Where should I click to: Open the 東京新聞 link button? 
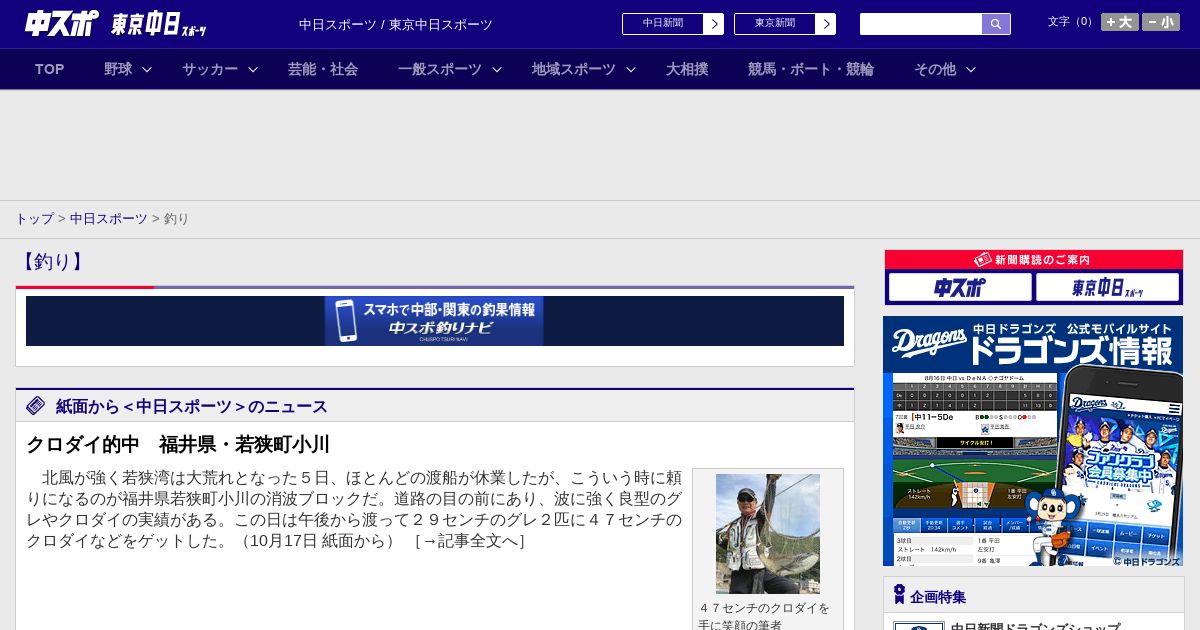(x=775, y=24)
